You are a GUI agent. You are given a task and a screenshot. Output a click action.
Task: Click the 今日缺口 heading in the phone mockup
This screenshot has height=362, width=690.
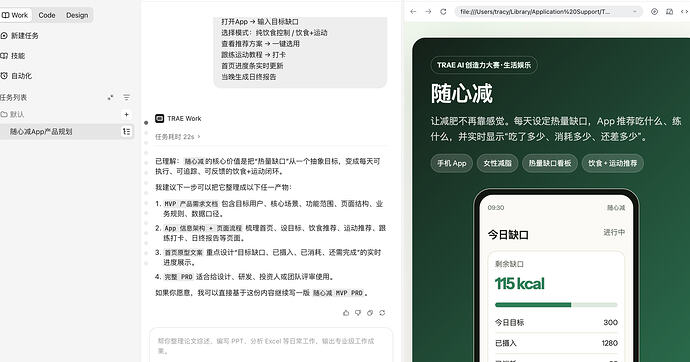pos(508,235)
